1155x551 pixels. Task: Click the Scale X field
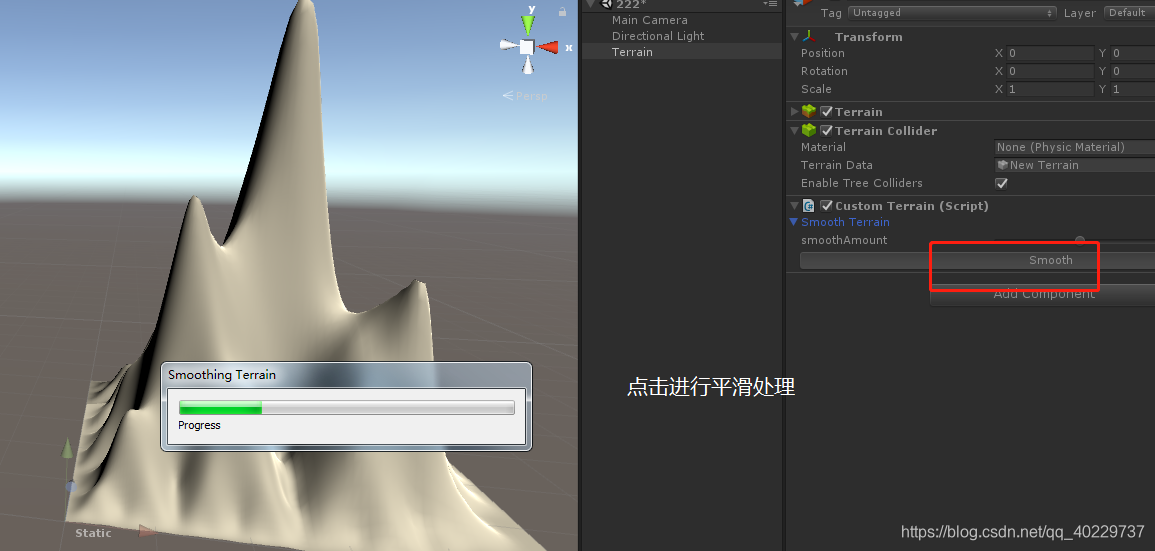pyautogui.click(x=1050, y=88)
